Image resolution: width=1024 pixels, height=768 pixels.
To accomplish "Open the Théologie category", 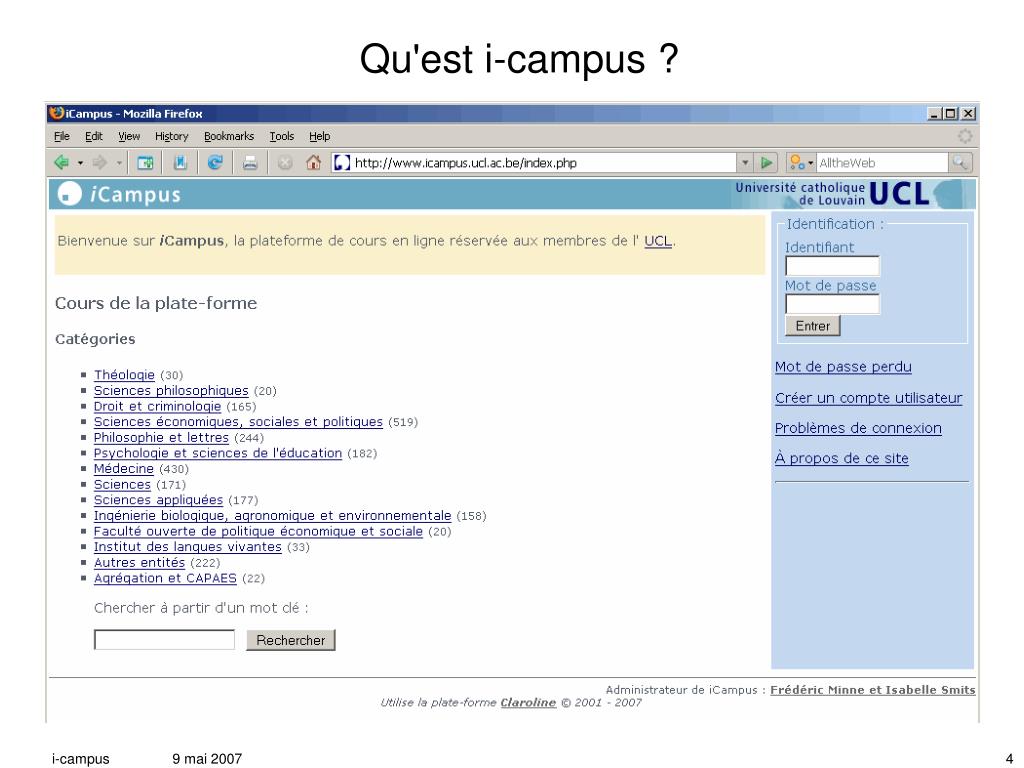I will (x=124, y=375).
